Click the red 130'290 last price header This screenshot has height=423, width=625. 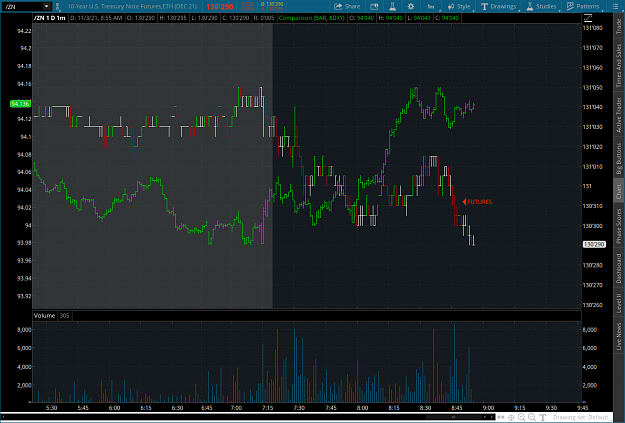220,7
